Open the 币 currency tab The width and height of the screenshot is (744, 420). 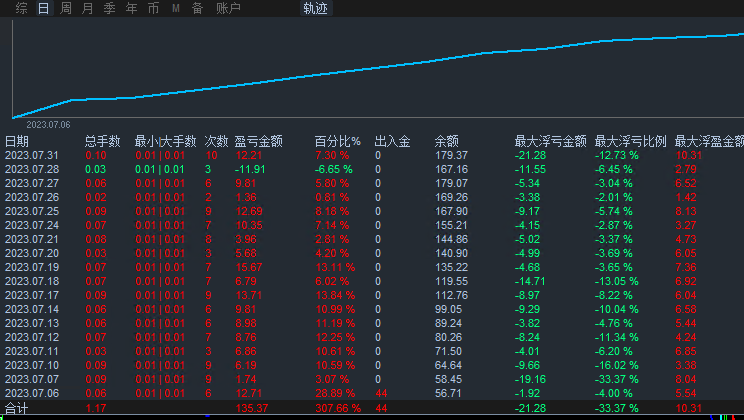point(153,8)
